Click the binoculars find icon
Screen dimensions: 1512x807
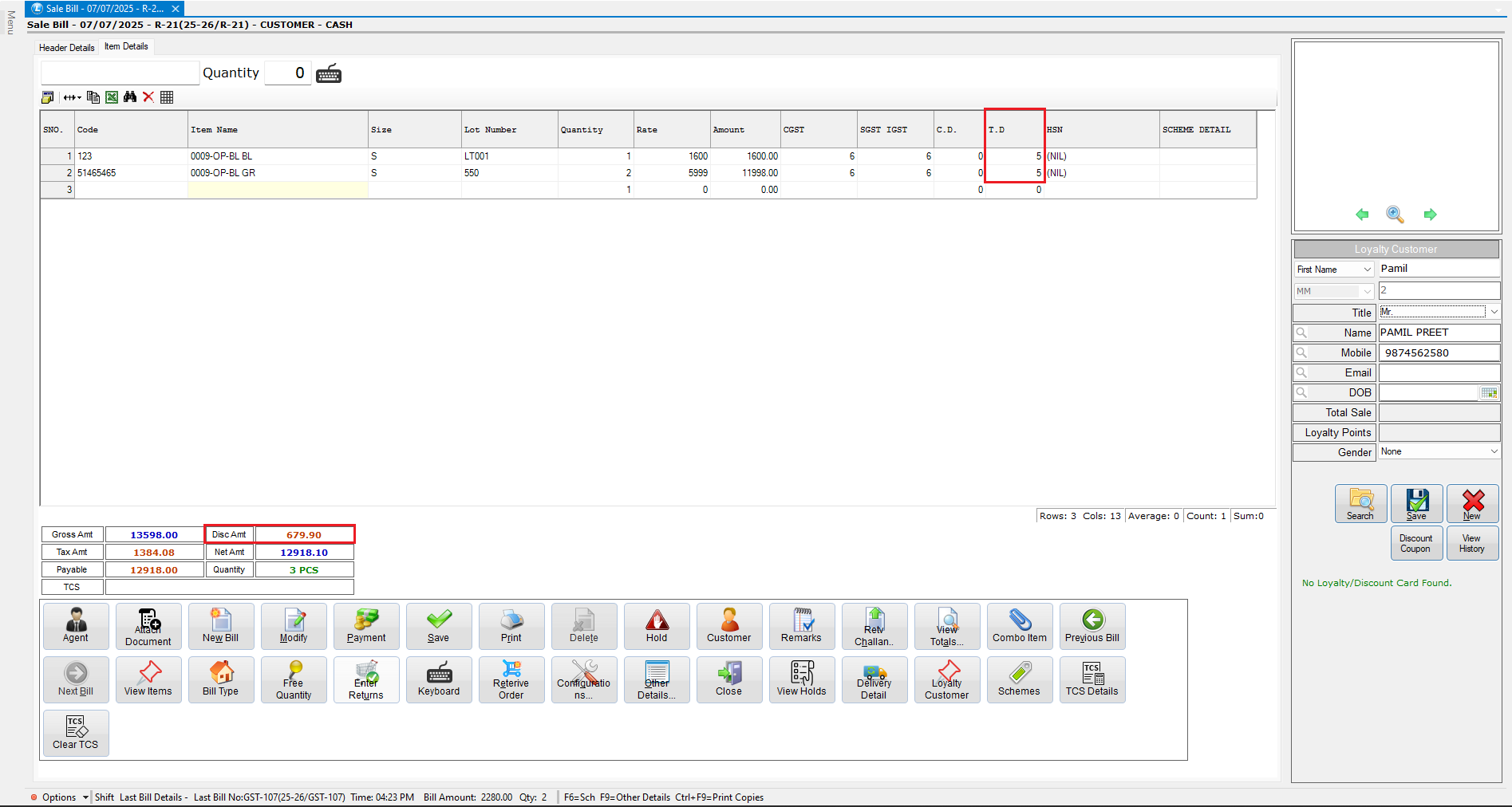130,97
